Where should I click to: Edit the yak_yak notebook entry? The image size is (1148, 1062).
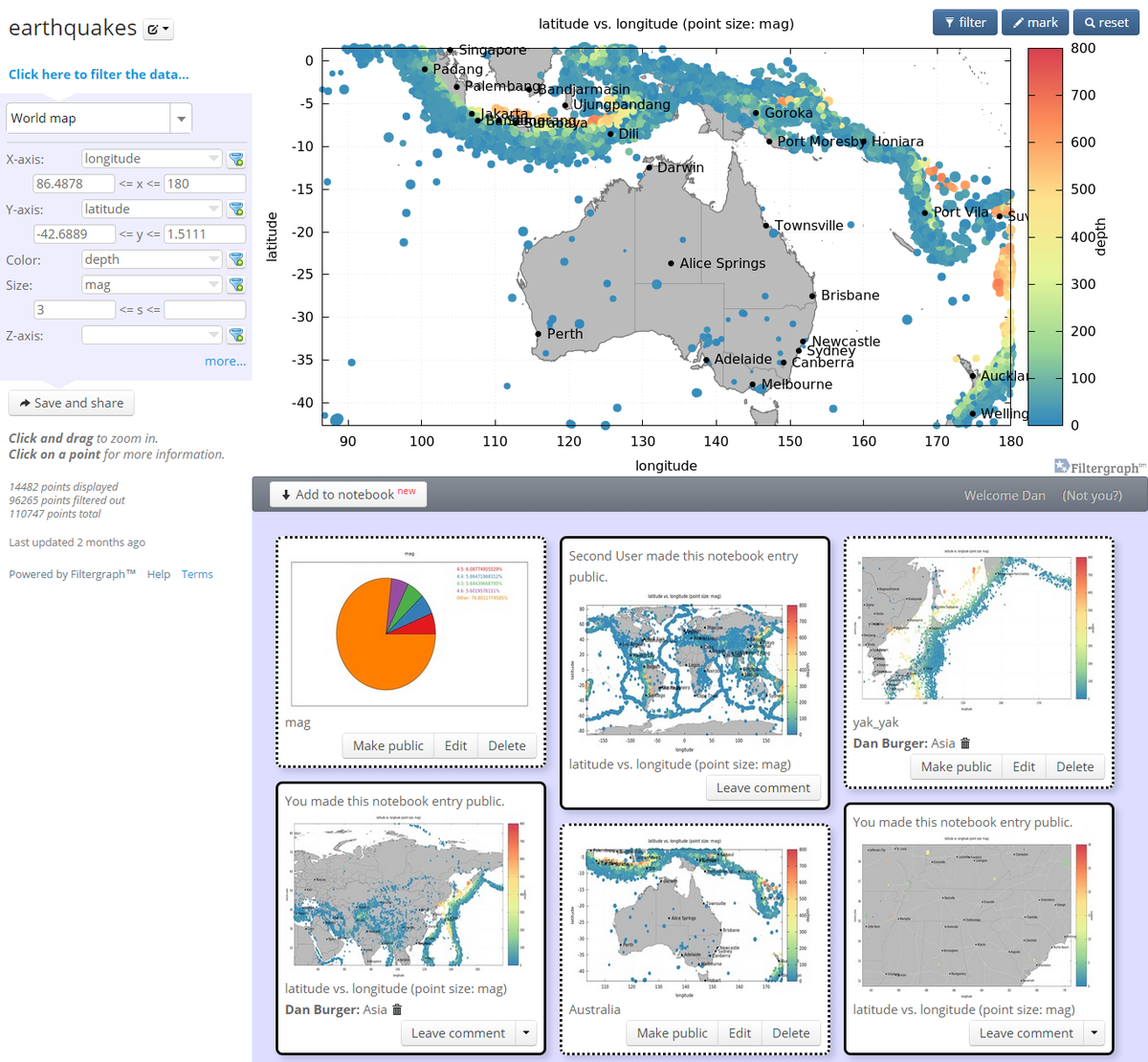click(1024, 767)
